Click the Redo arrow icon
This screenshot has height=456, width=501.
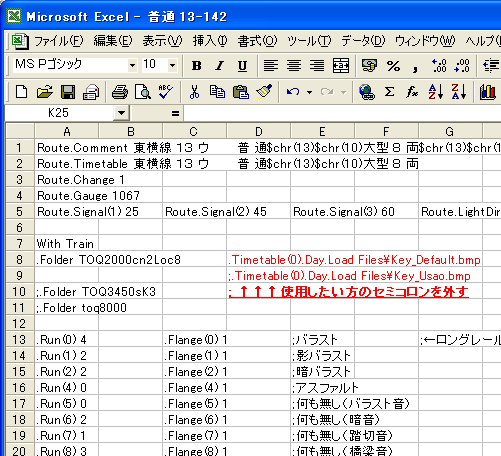coord(327,92)
